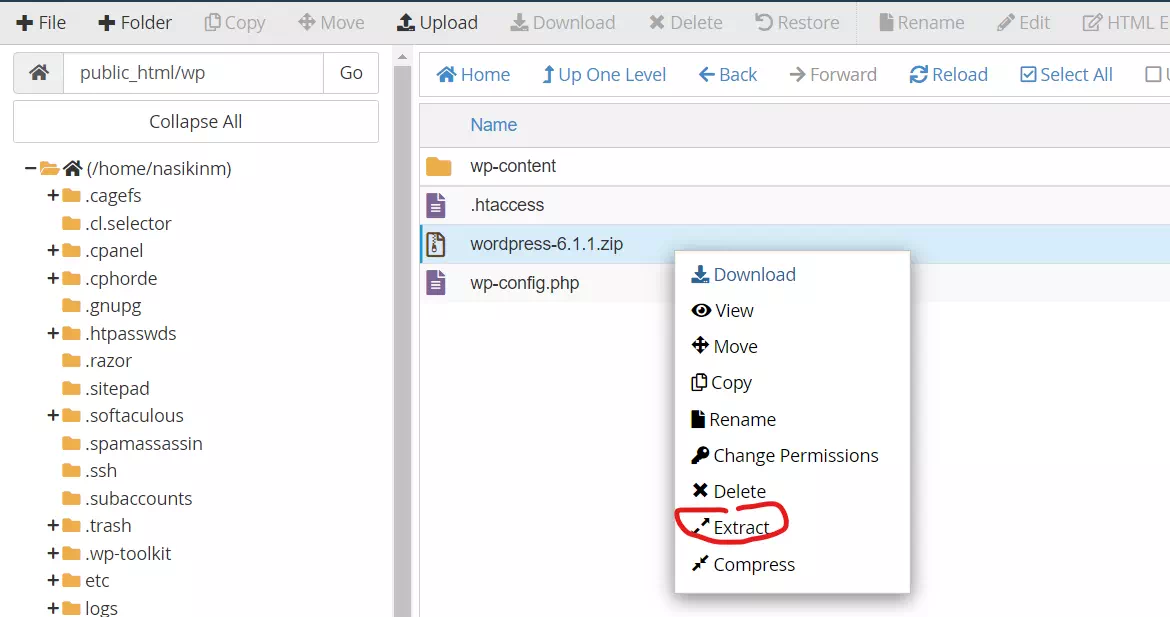Image resolution: width=1170 pixels, height=617 pixels.
Task: Create a new file with + File
Action: pos(41,22)
